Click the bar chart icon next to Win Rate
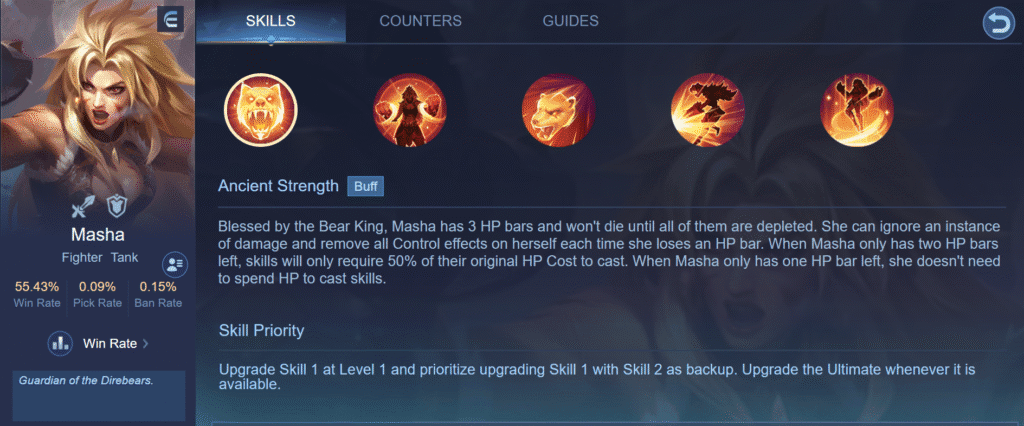Viewport: 1024px width, 426px height. (59, 343)
